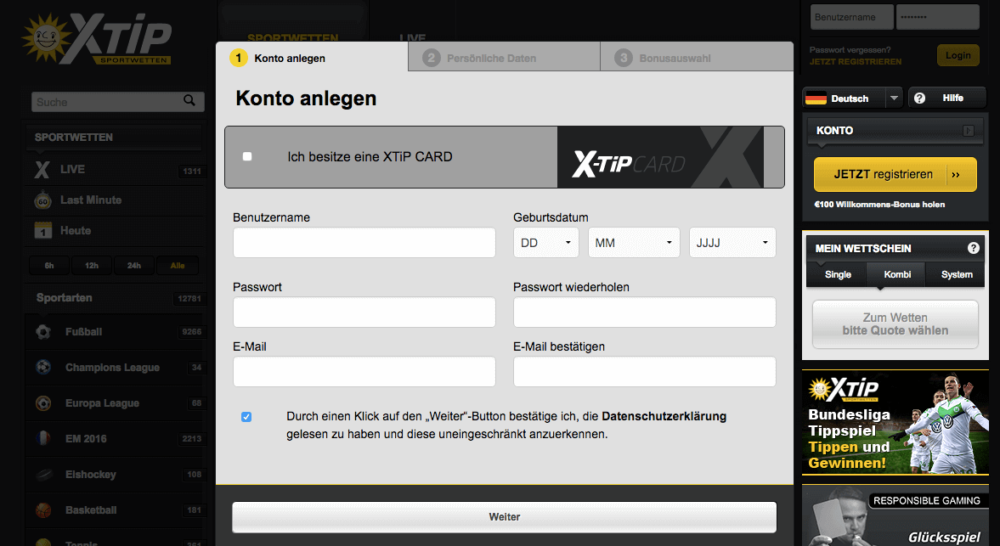
Task: Click the Fußball ball icon
Action: [x=43, y=332]
